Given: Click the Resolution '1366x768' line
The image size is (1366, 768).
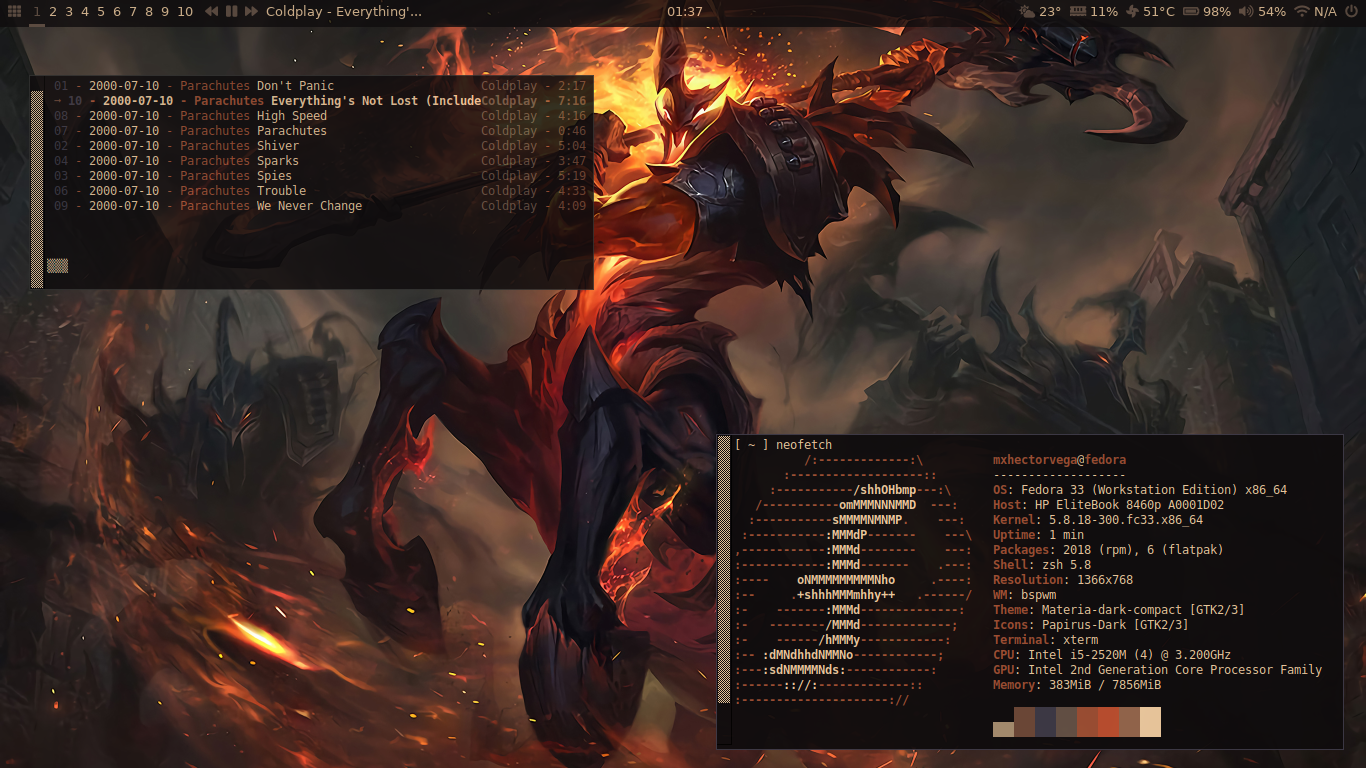Looking at the screenshot, I should [x=1063, y=580].
